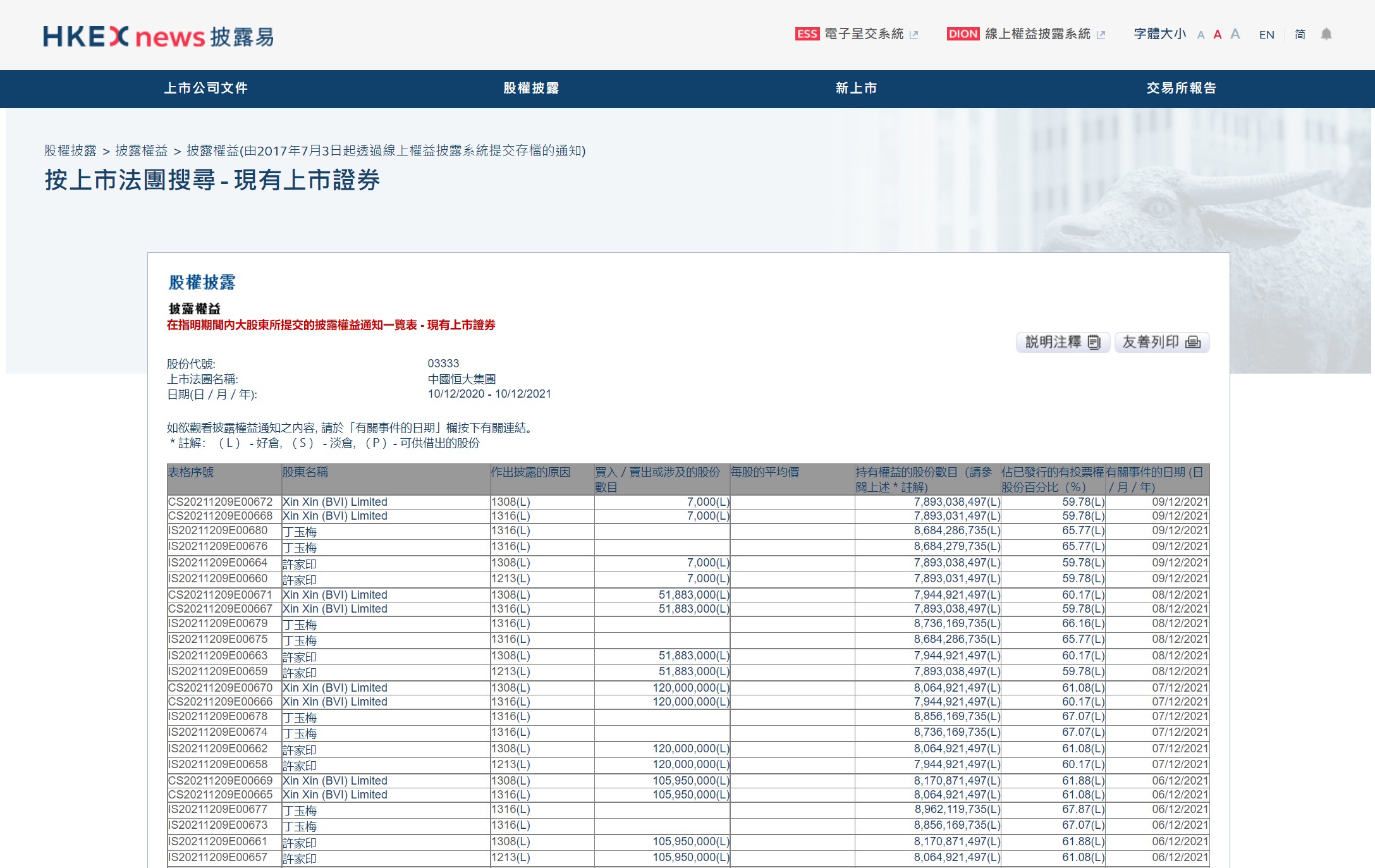Switch to Simplified Chinese 简
1375x868 pixels.
point(1300,35)
